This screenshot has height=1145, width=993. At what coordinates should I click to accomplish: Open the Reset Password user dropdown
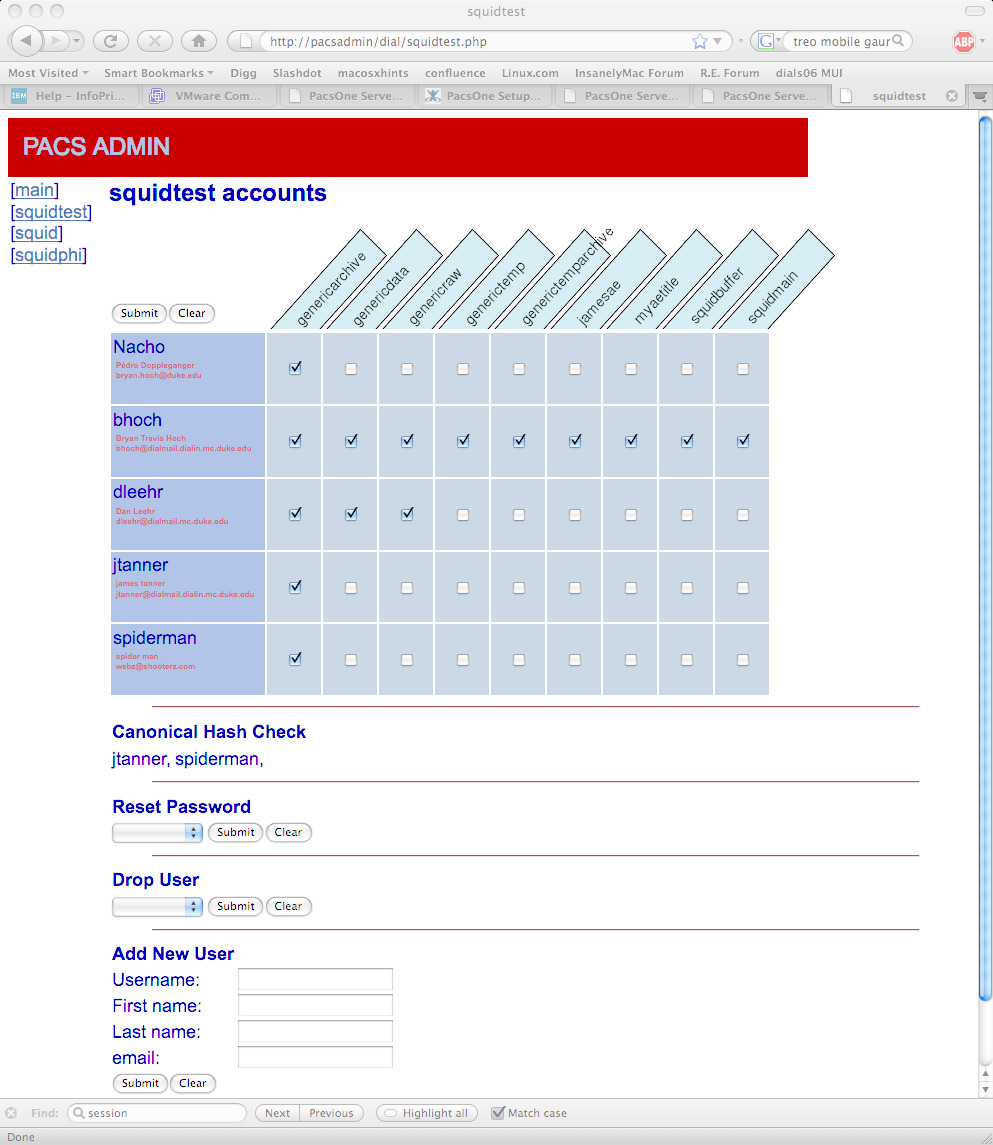tap(157, 833)
